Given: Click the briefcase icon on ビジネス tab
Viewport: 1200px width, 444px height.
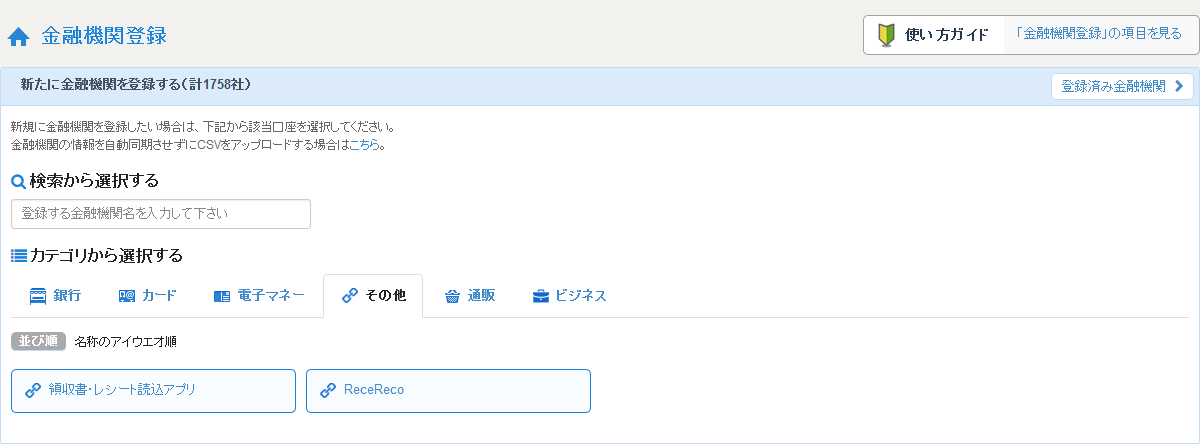Looking at the screenshot, I should coord(540,296).
